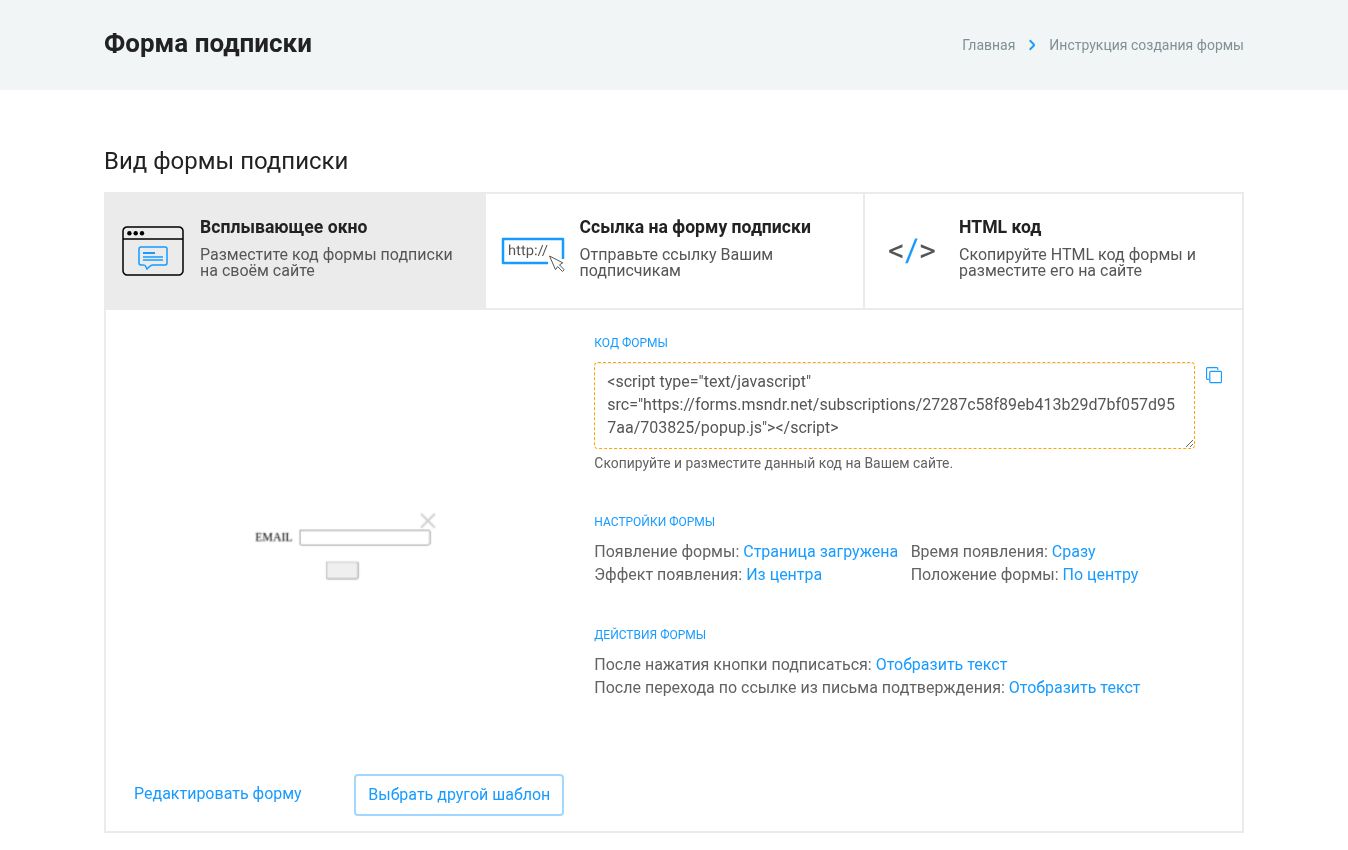This screenshot has width=1348, height=850.
Task: Click the НАСТРОЙКИ ФОРМЫ heading
Action: coord(654,522)
